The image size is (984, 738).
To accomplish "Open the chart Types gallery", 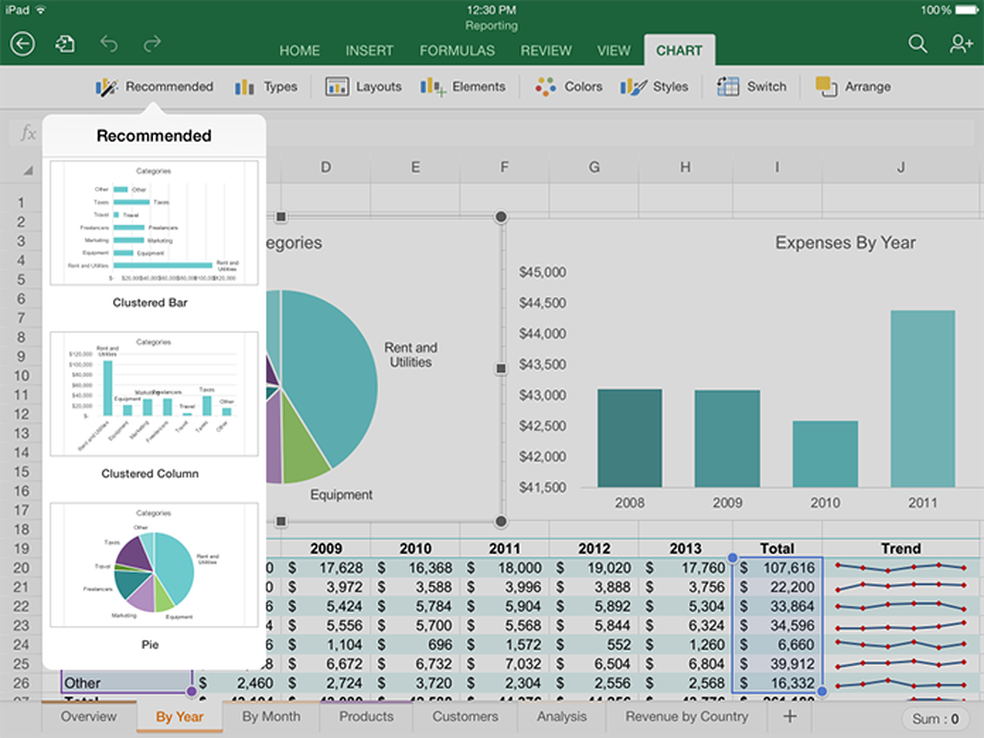I will click(265, 87).
